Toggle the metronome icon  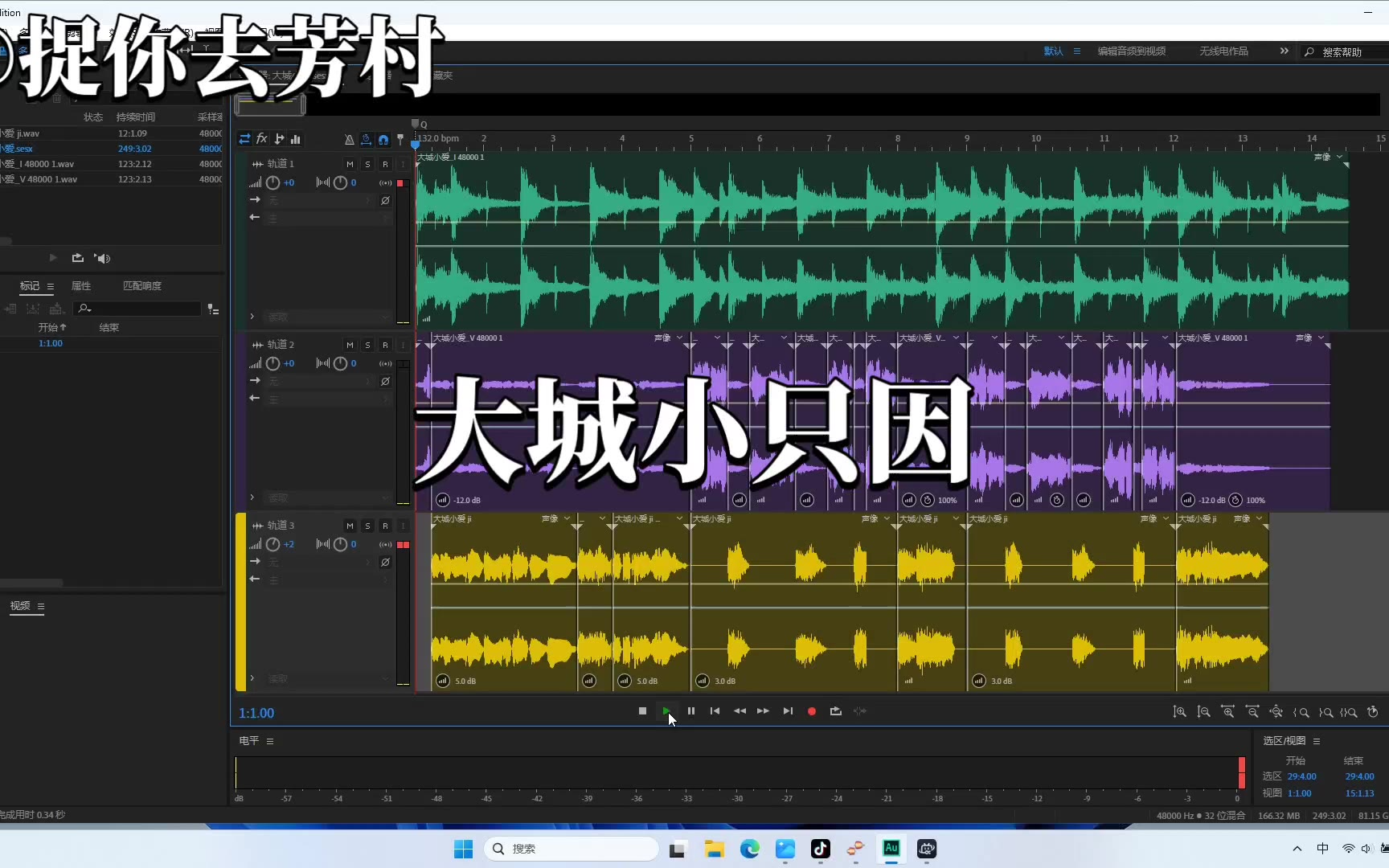[349, 140]
